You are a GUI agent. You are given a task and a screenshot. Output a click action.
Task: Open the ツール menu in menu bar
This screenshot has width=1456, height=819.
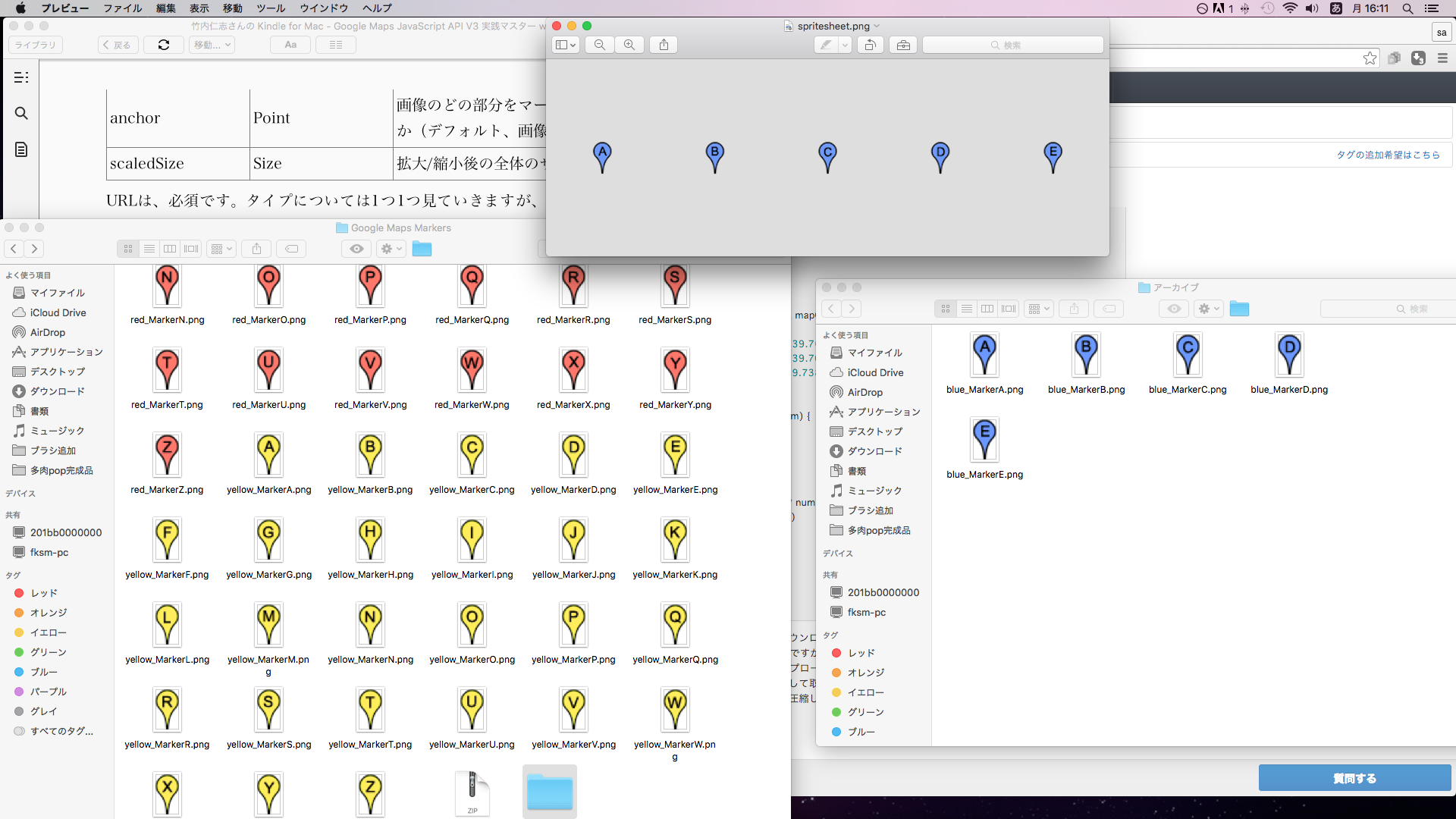tap(271, 8)
